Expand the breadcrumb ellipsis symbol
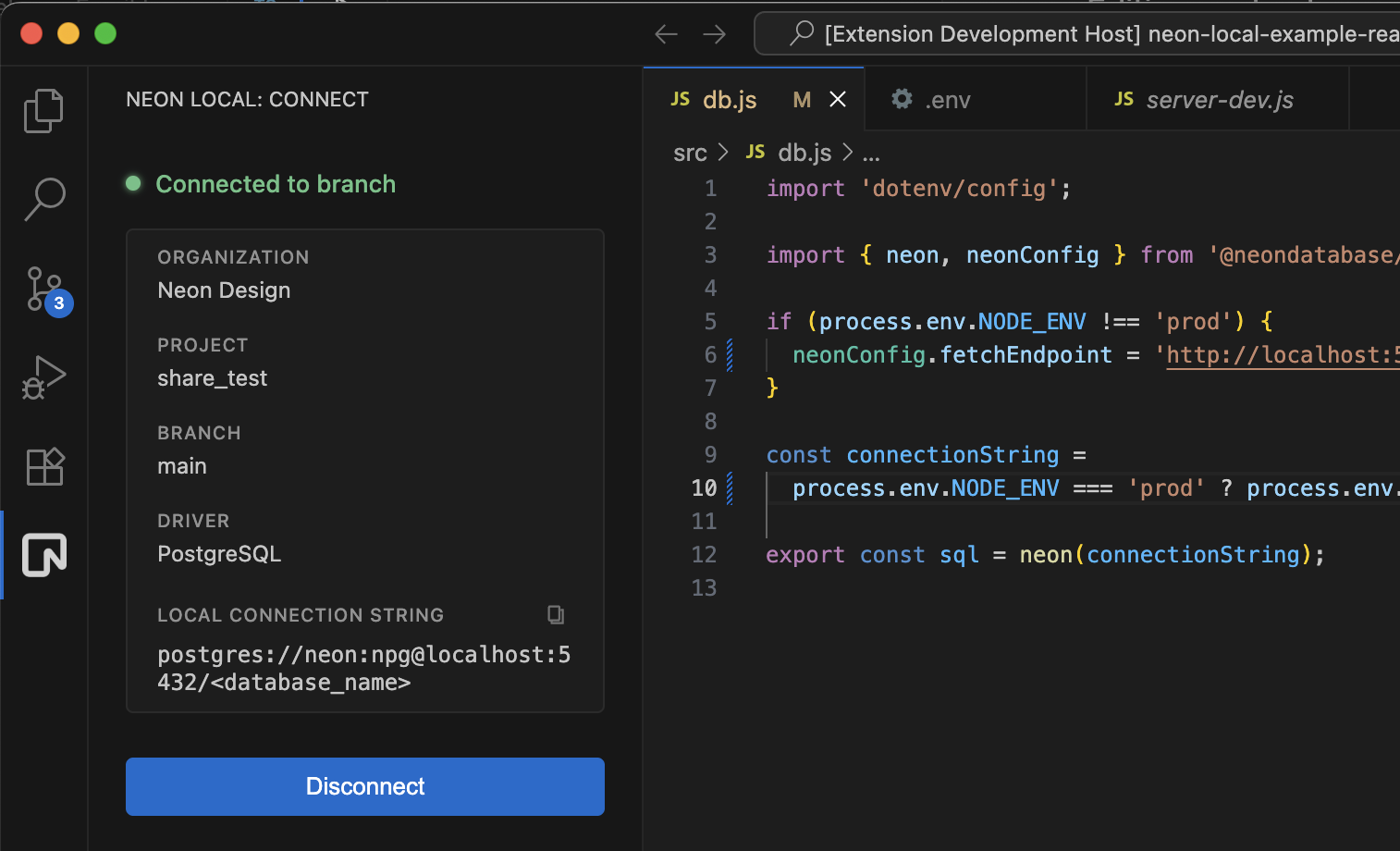The height and width of the screenshot is (851, 1400). click(871, 154)
